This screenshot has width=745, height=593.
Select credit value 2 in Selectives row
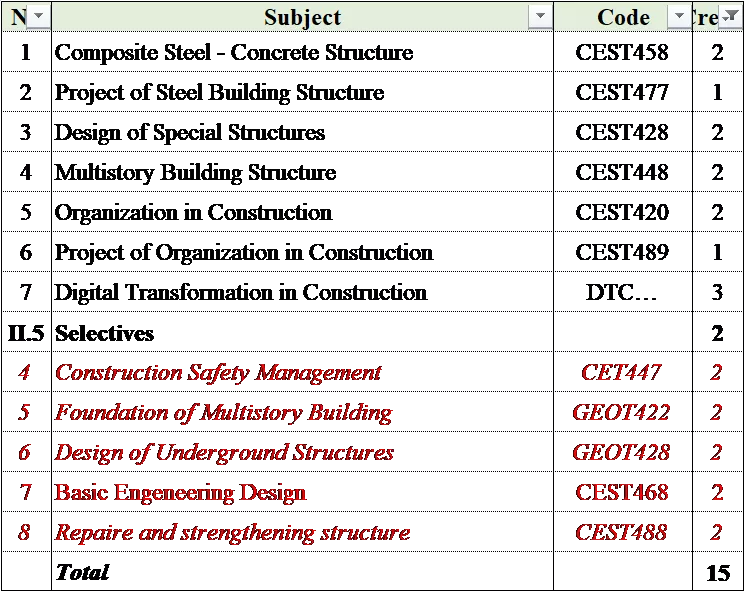click(718, 332)
